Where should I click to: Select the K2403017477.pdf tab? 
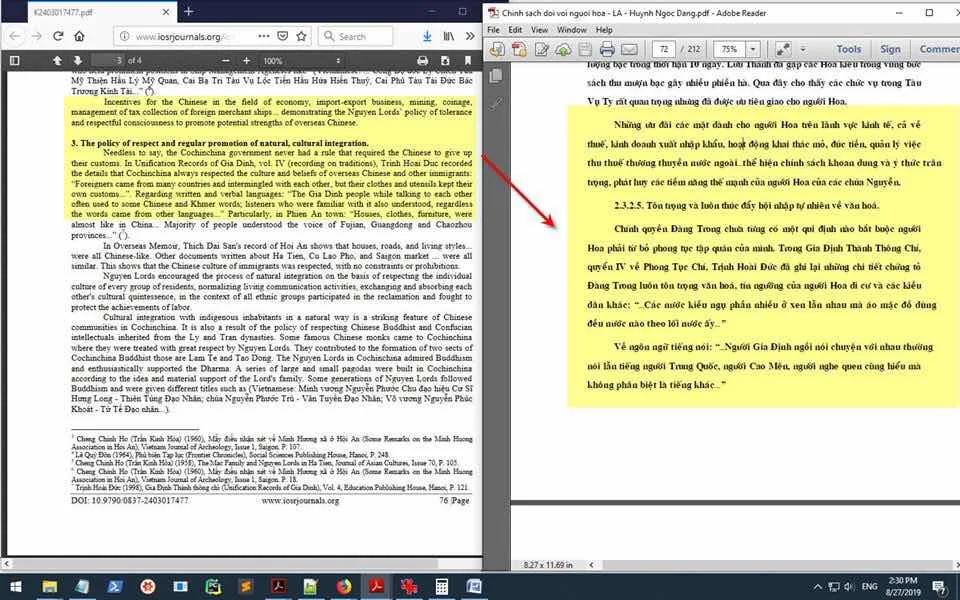(x=101, y=12)
